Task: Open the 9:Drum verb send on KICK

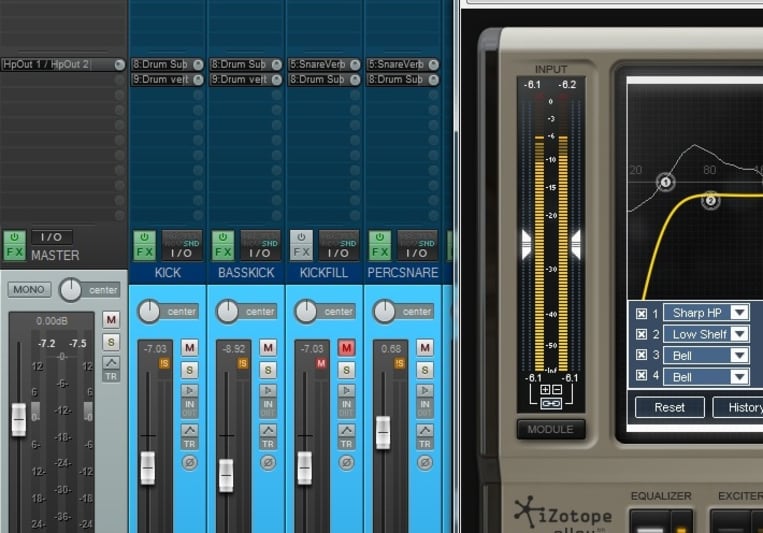Action: (x=167, y=79)
